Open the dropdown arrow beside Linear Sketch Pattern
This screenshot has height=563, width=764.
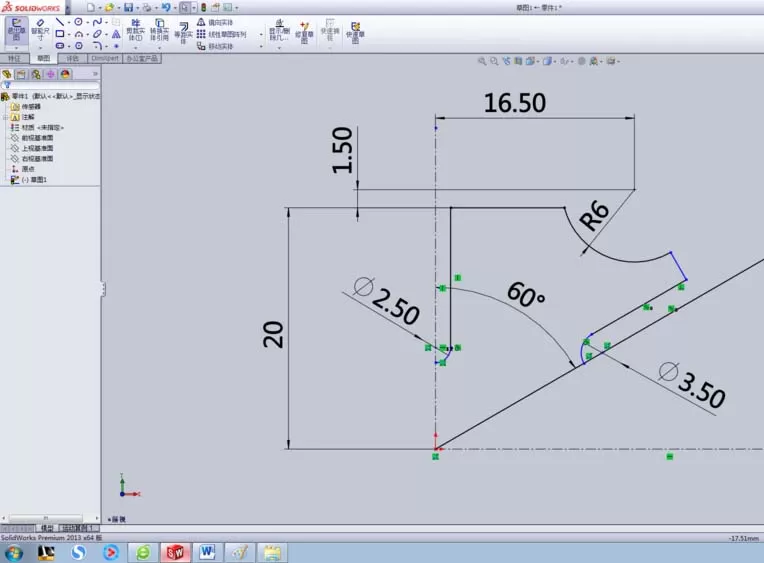(x=261, y=34)
